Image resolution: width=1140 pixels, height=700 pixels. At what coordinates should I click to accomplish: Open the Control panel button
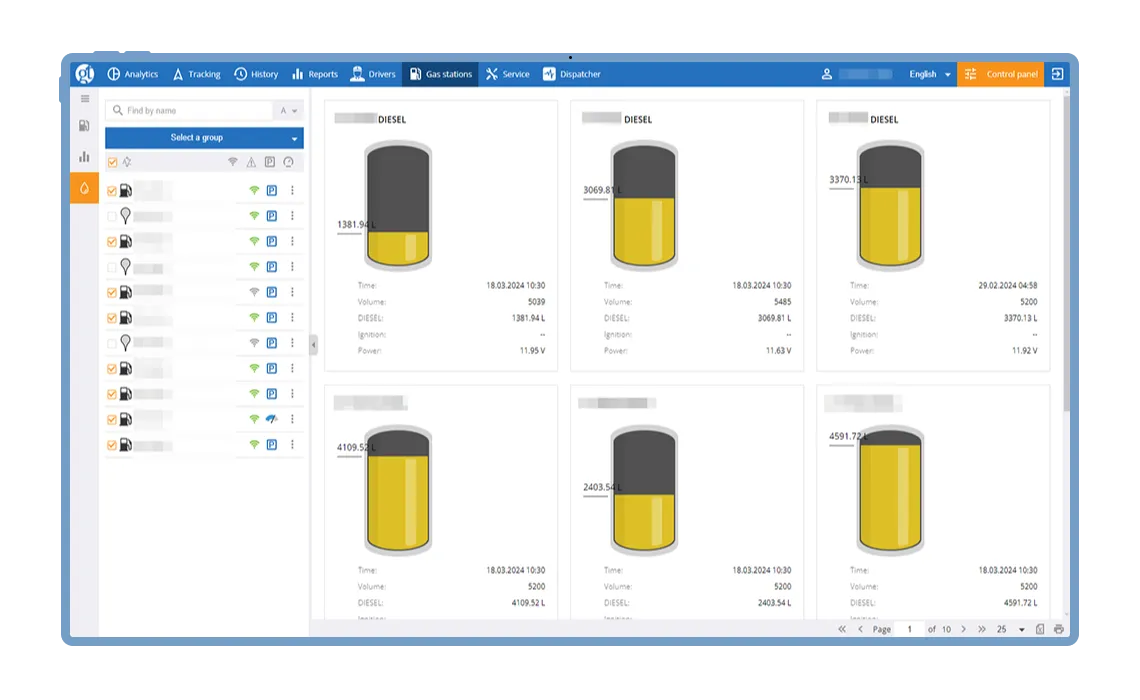click(1001, 74)
